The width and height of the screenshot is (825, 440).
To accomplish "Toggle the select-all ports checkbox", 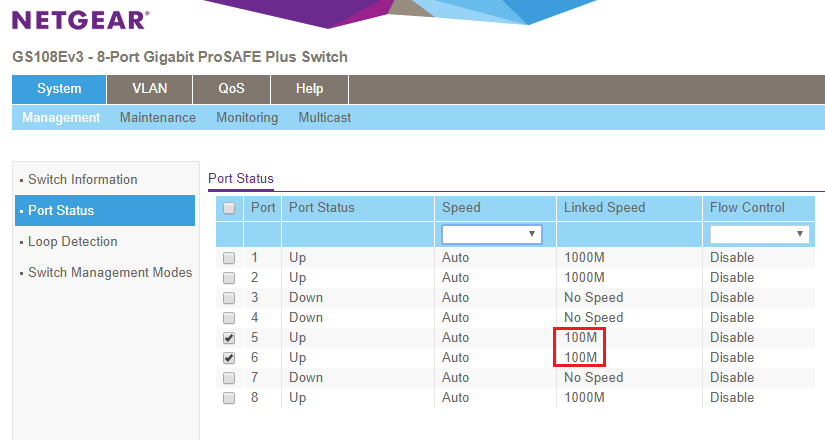I will 229,208.
